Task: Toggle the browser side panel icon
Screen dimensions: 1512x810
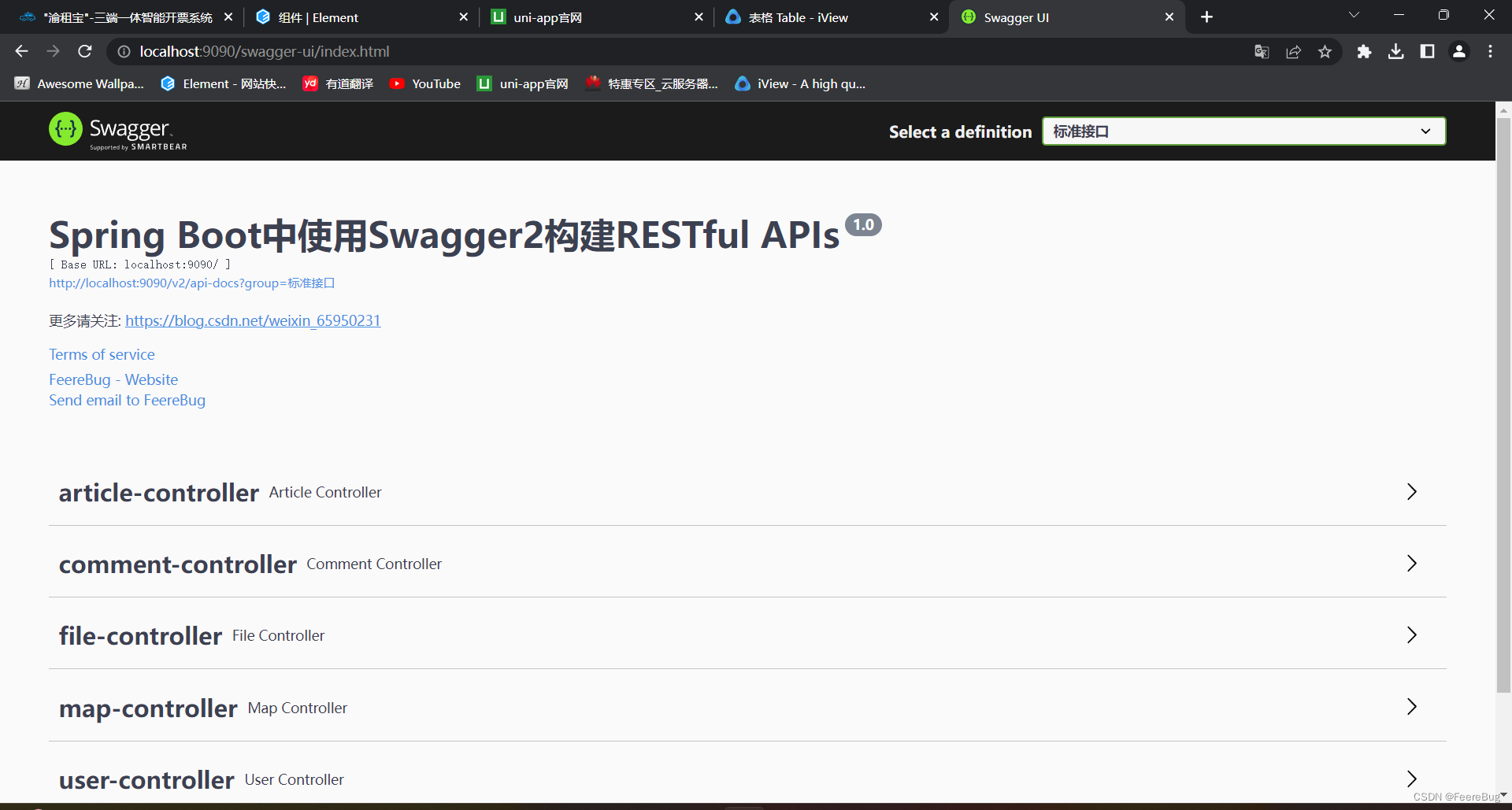Action: coord(1427,51)
